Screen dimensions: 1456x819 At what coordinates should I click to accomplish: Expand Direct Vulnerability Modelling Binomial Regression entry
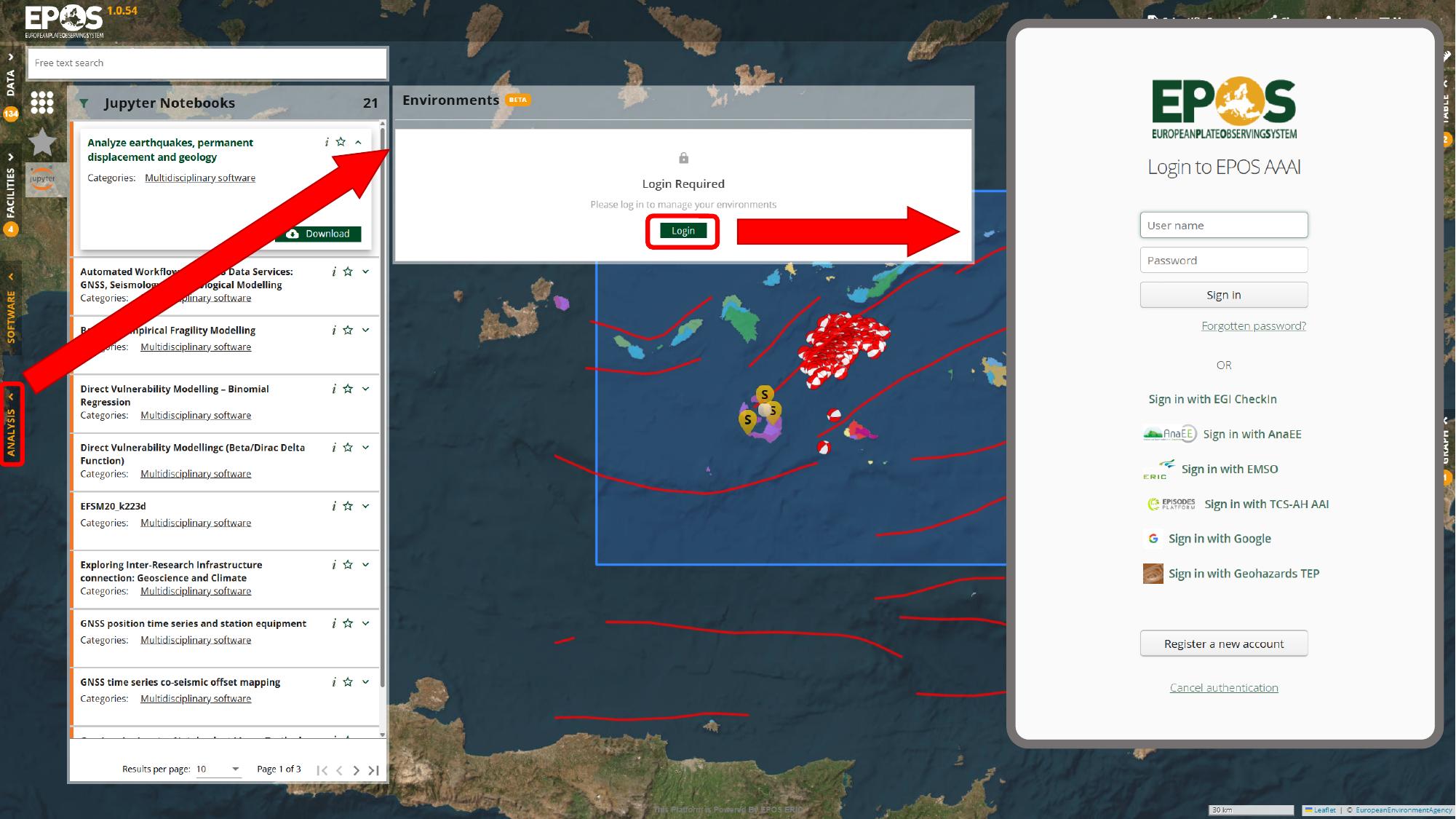click(365, 389)
